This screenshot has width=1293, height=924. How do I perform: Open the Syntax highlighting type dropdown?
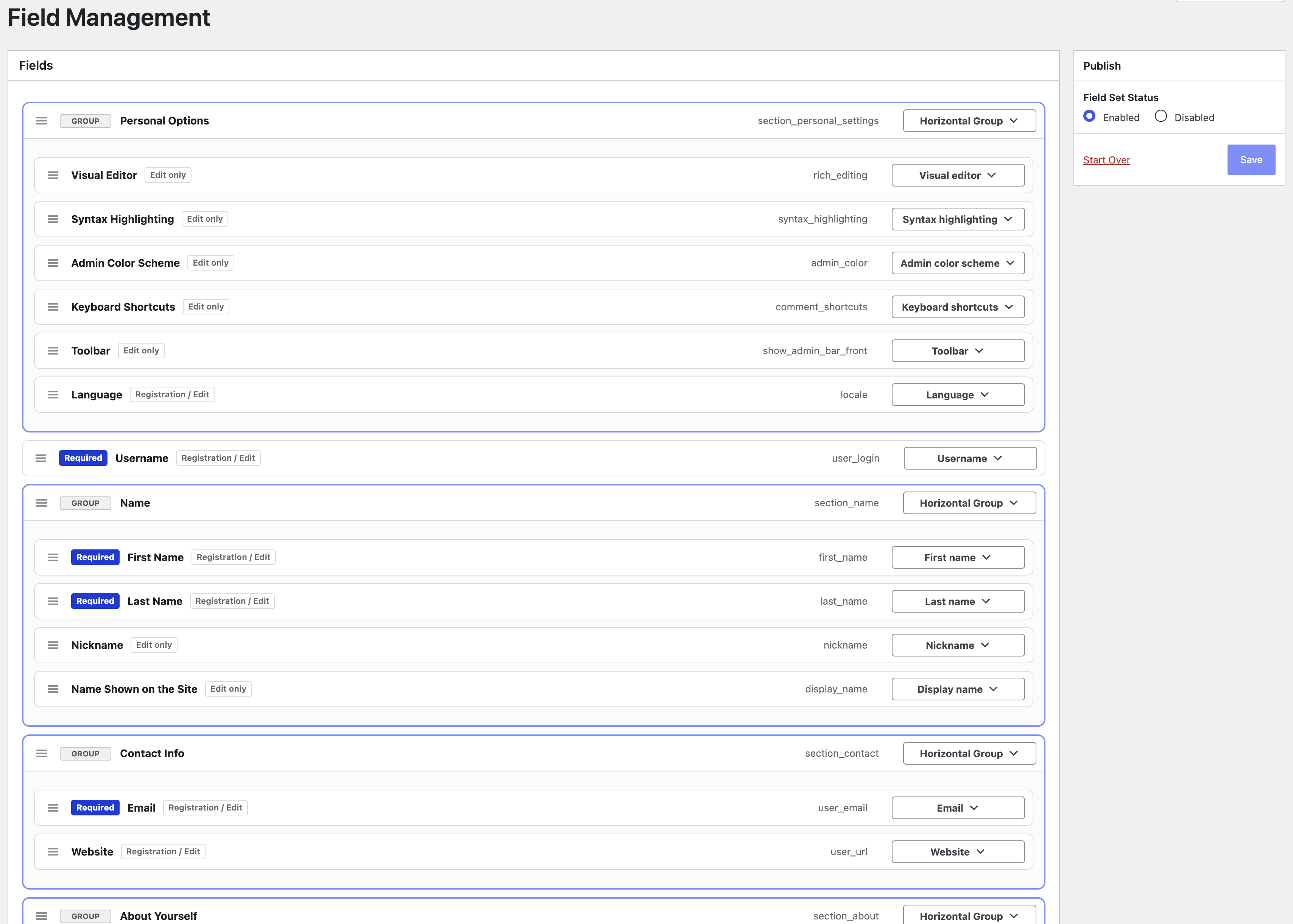(958, 219)
